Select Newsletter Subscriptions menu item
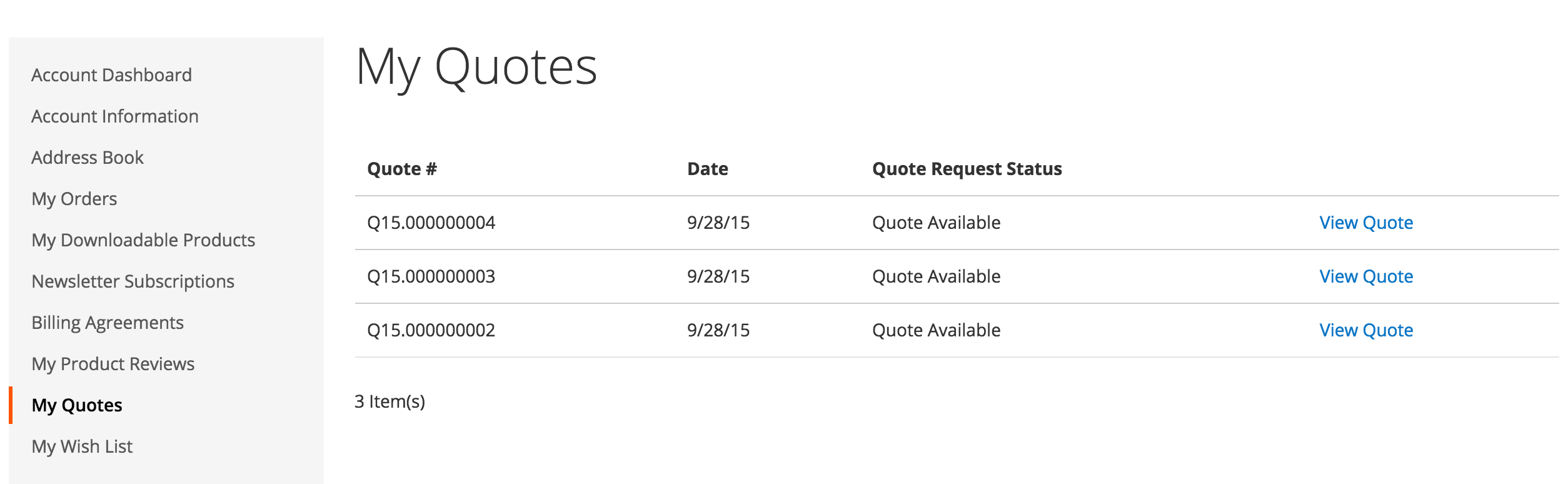The height and width of the screenshot is (484, 1568). [x=133, y=281]
